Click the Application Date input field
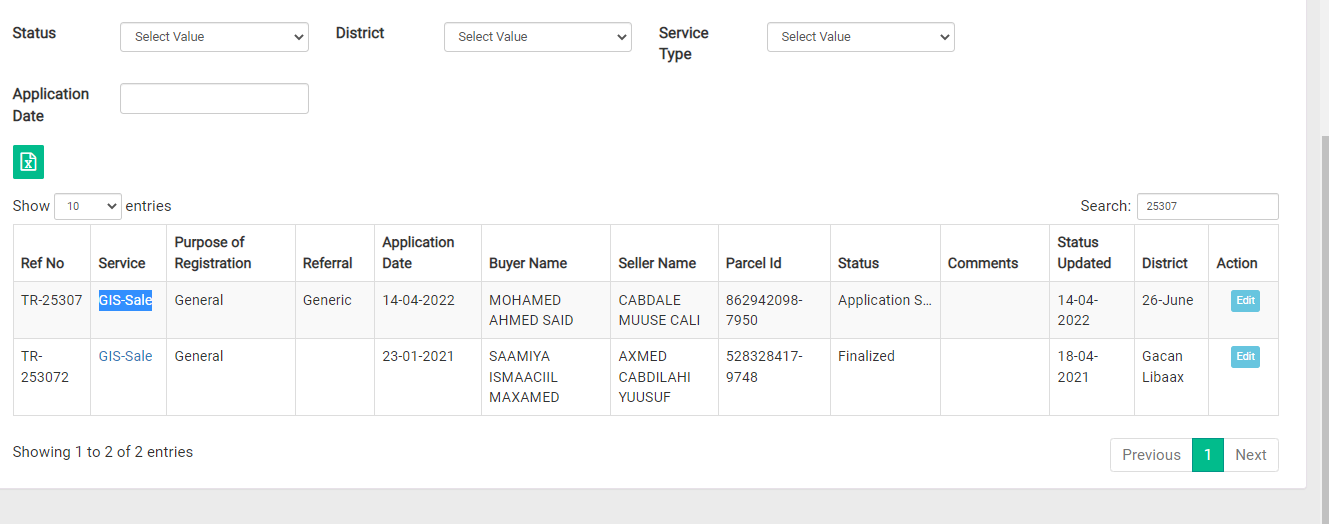Screen dimensions: 1329x524 click(x=214, y=98)
